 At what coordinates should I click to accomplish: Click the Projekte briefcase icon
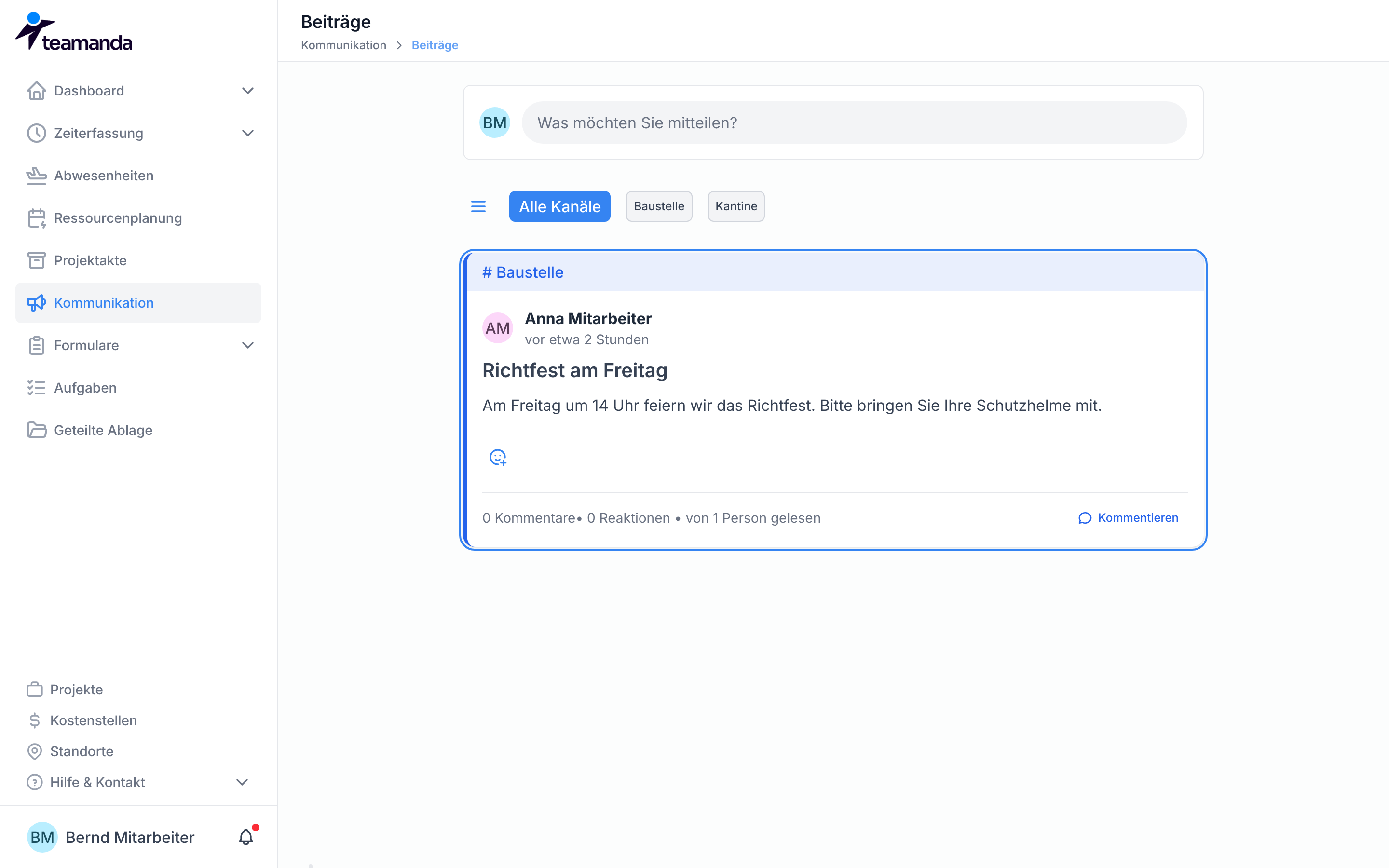(34, 690)
